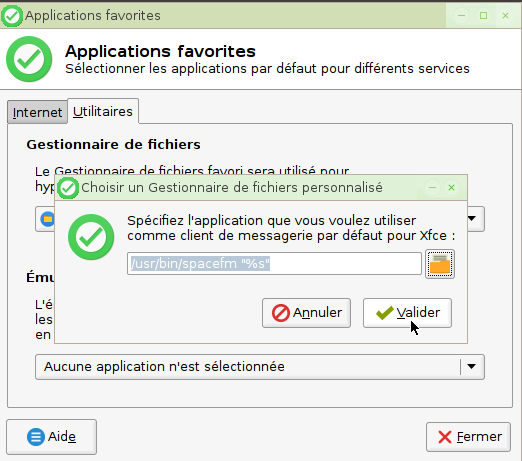
Task: Maximize the Applications favorites window
Action: coord(483,15)
